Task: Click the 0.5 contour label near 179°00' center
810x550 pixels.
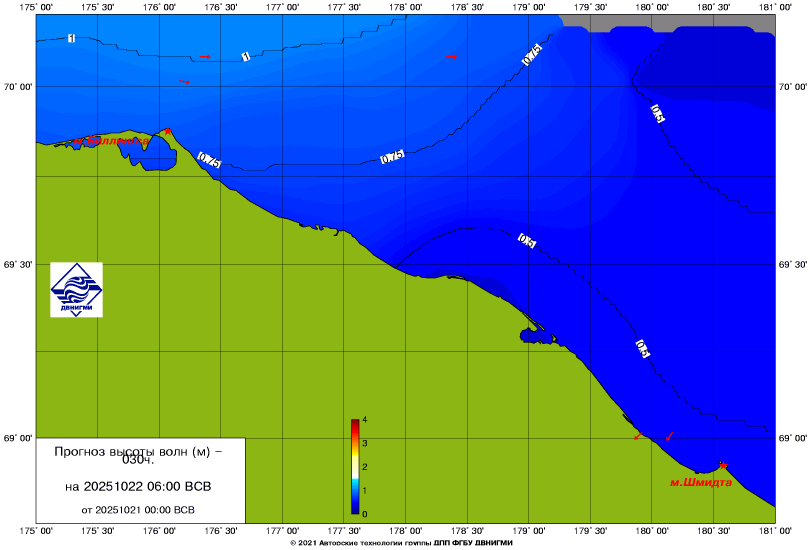Action: (527, 240)
